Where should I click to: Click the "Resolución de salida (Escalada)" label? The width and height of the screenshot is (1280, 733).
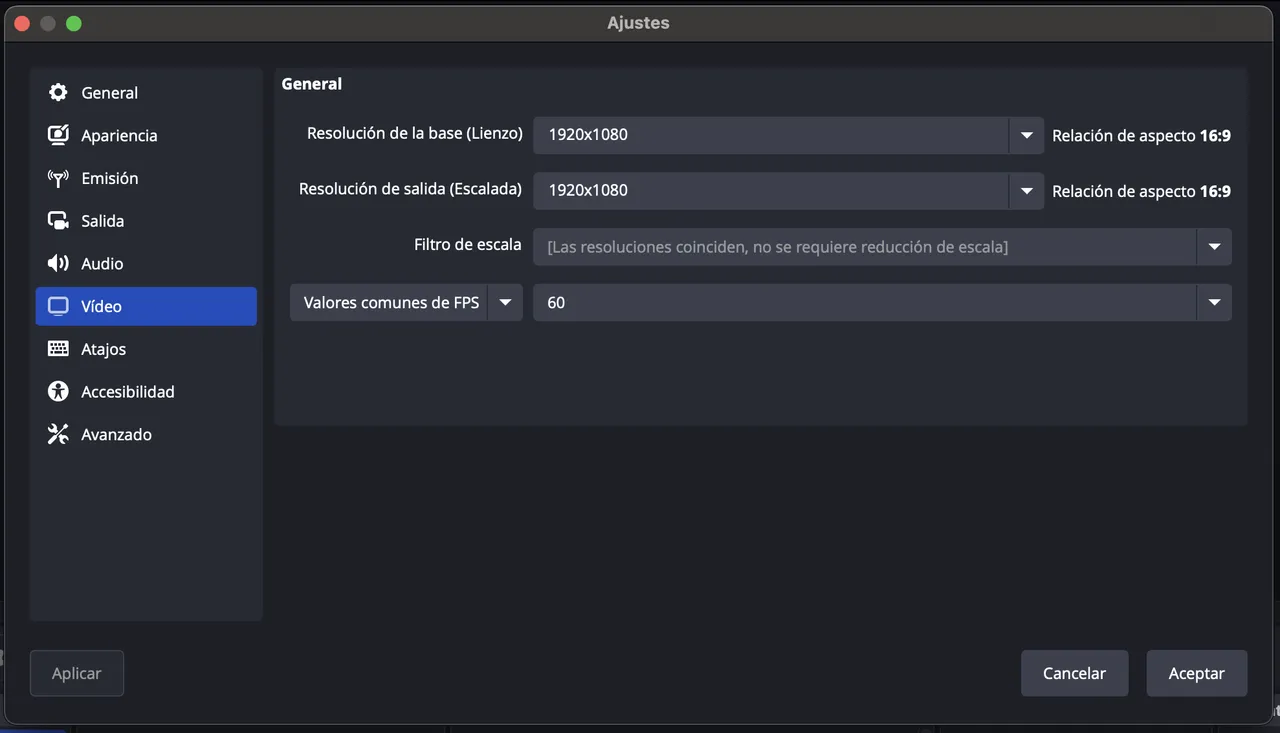[x=410, y=189]
